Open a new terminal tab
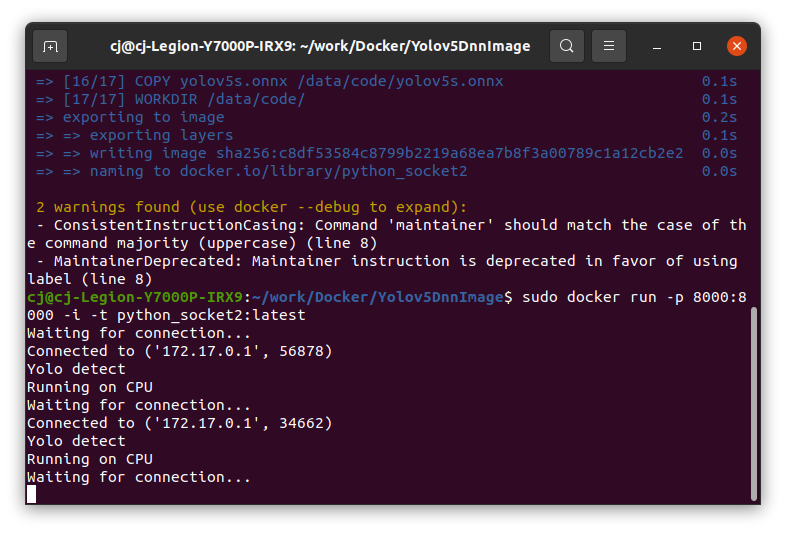The height and width of the screenshot is (533, 786). point(50,47)
